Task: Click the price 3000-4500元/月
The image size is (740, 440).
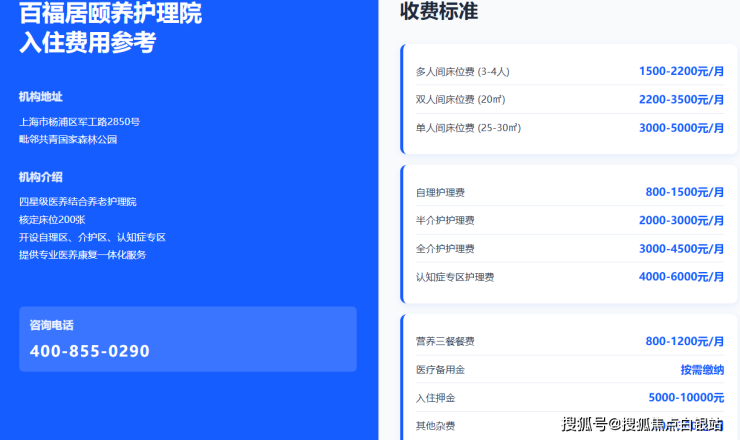Action: [681, 249]
